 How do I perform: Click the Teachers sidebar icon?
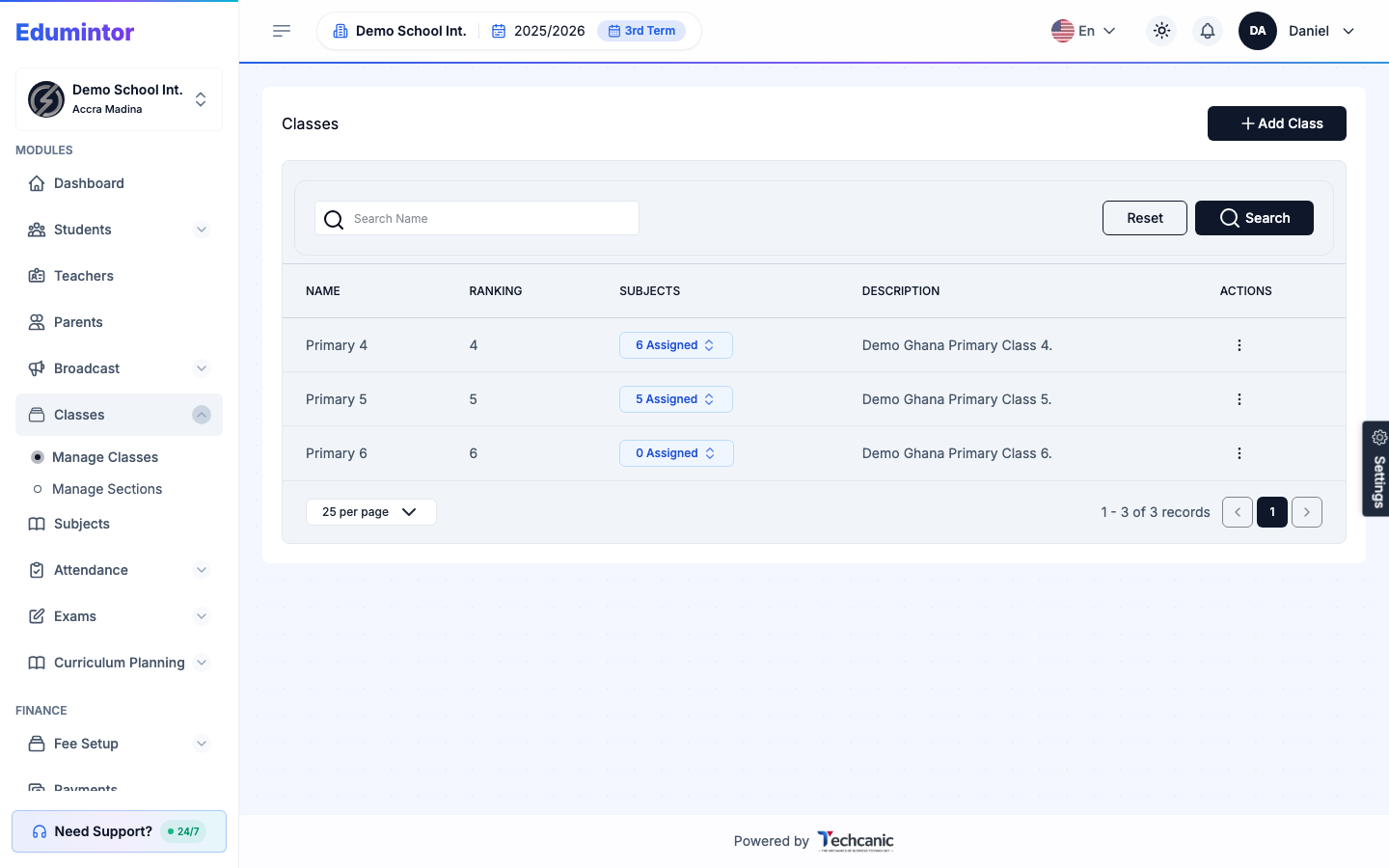pos(37,276)
